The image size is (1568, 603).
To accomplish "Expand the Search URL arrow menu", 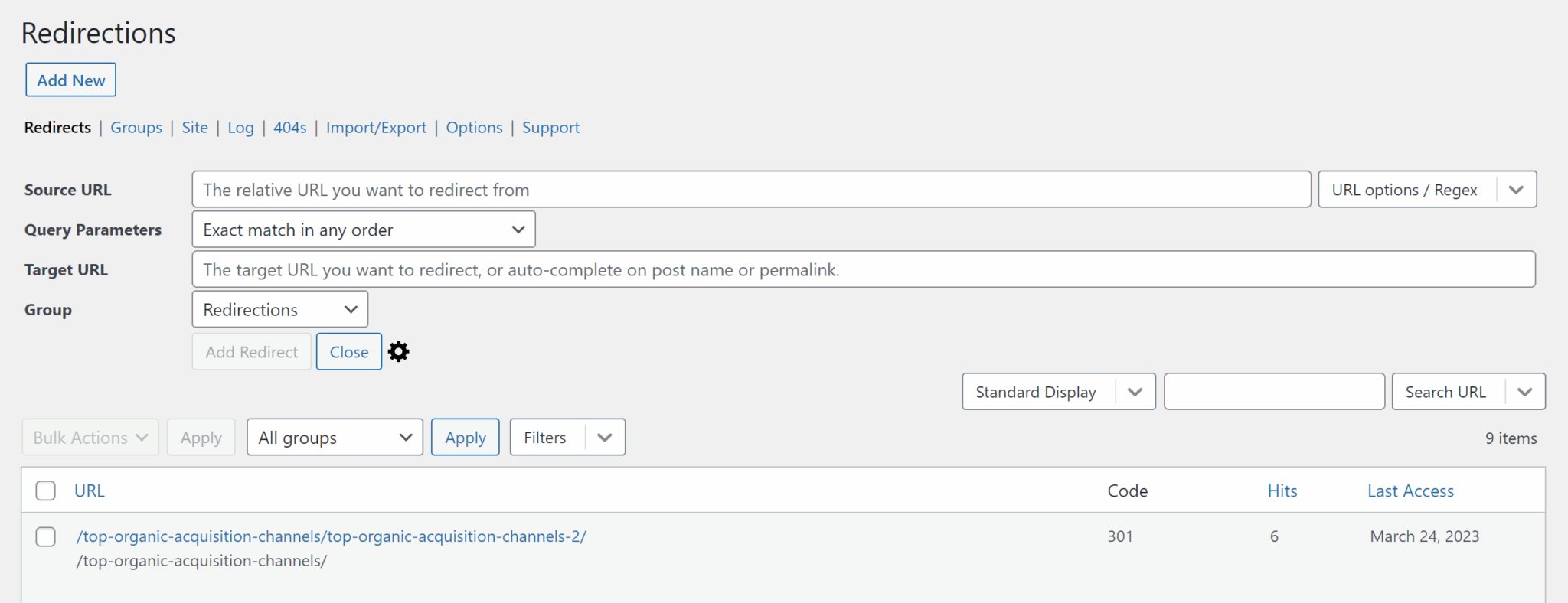I will (1525, 392).
